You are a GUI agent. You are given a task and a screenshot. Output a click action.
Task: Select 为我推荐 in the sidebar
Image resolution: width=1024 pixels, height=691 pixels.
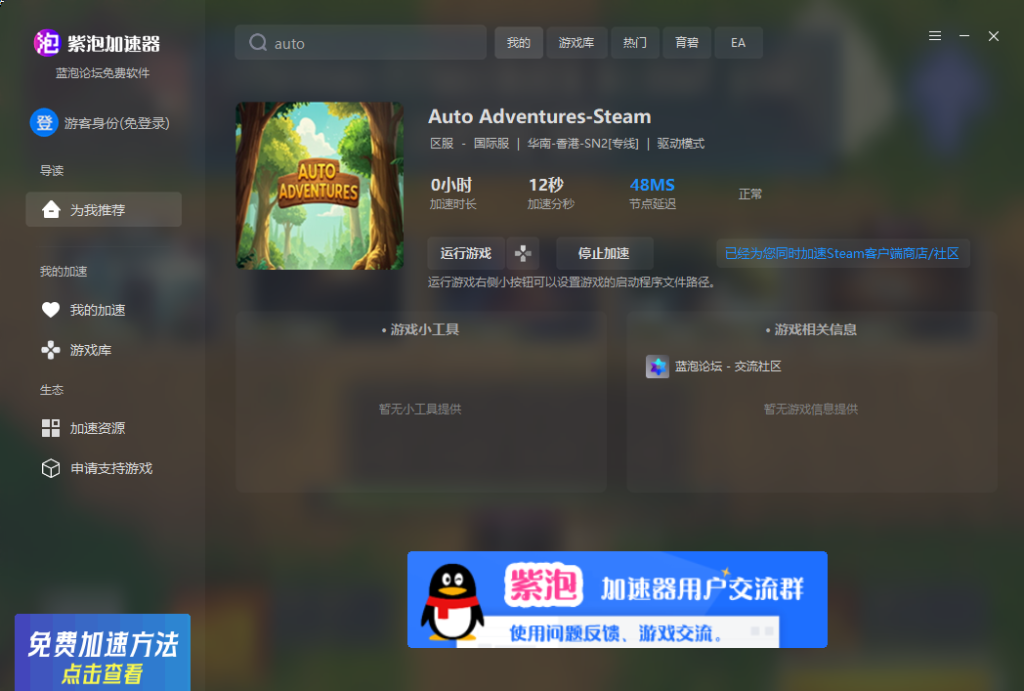tap(103, 210)
